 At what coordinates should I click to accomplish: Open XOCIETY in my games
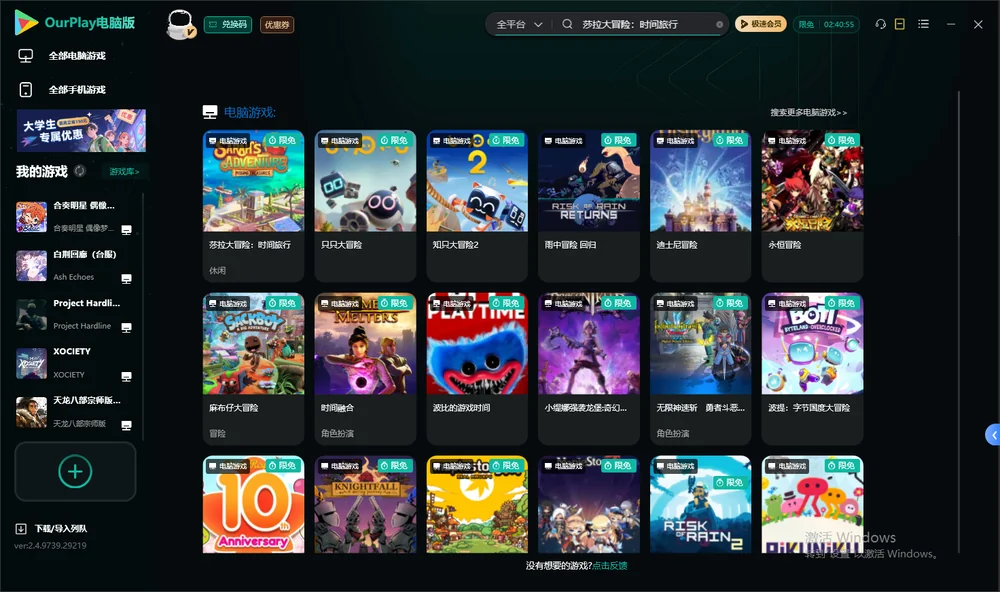coord(73,363)
